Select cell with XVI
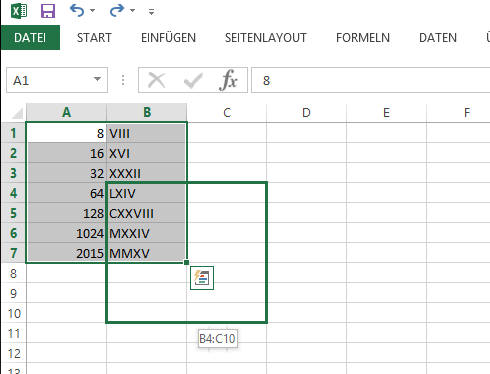 tap(147, 153)
